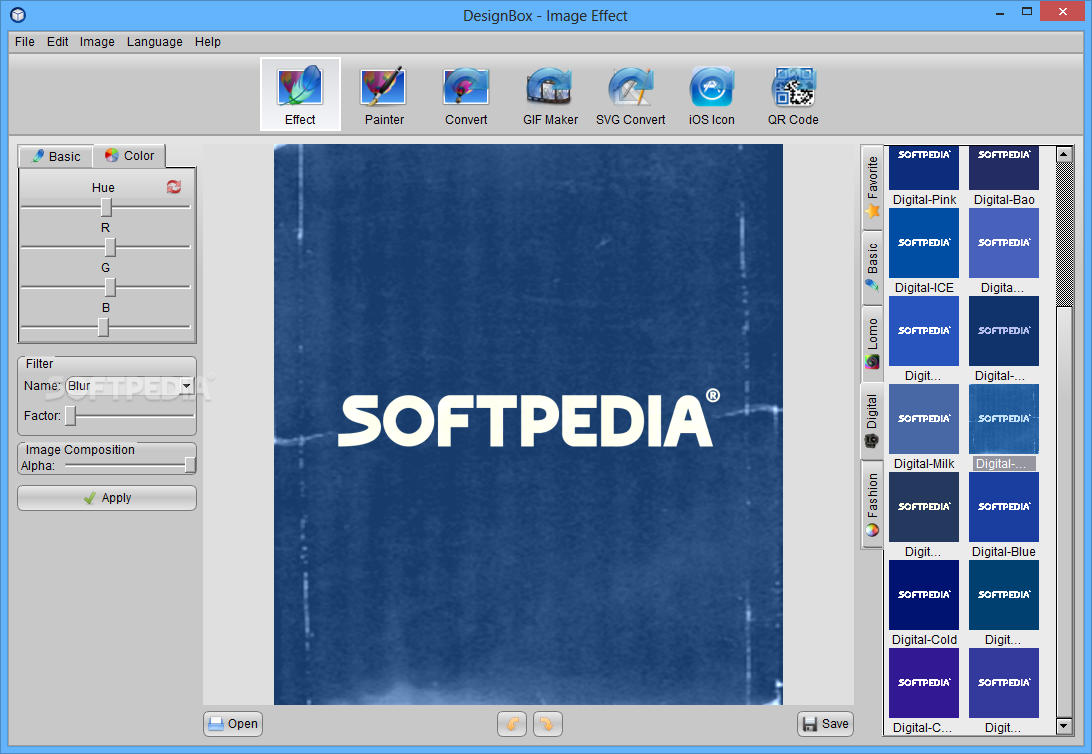Click the Softpedia preview image
Image resolution: width=1092 pixels, height=754 pixels.
pos(528,424)
